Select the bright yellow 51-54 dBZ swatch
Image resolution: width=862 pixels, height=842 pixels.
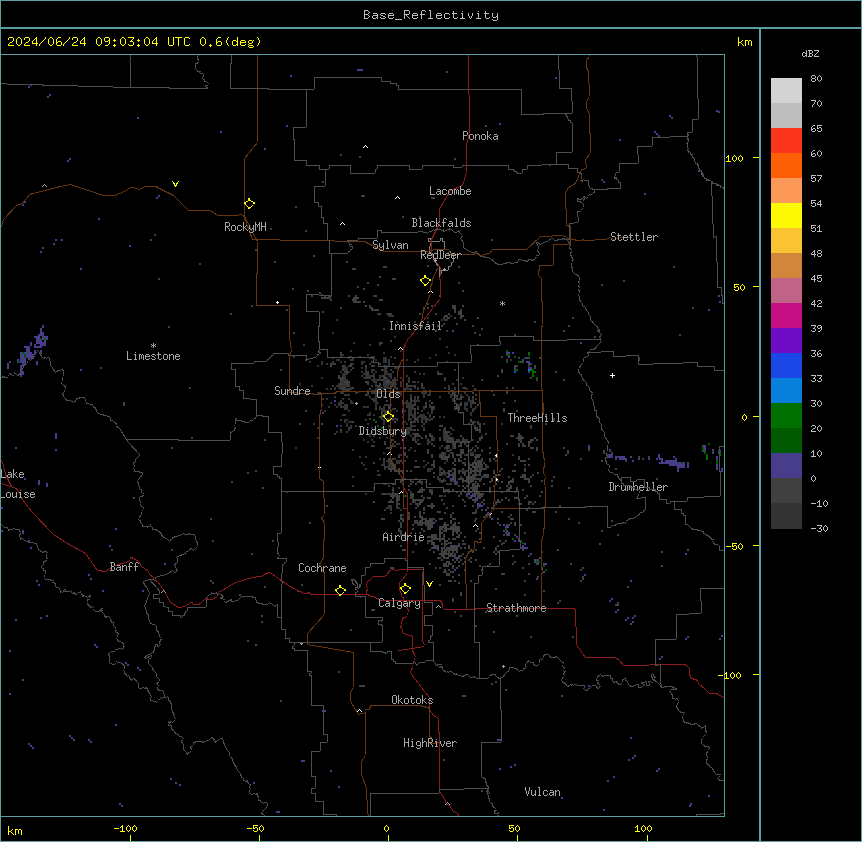[x=786, y=215]
